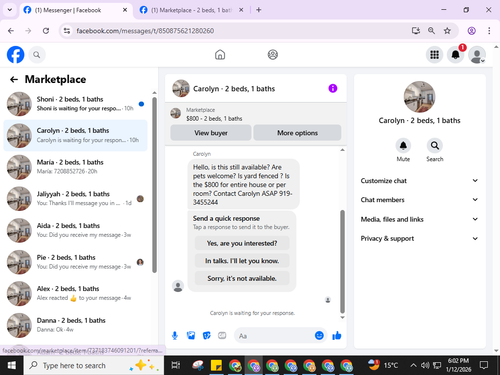The image size is (500, 375).
Task: View site information icon in address bar
Action: 67,31
